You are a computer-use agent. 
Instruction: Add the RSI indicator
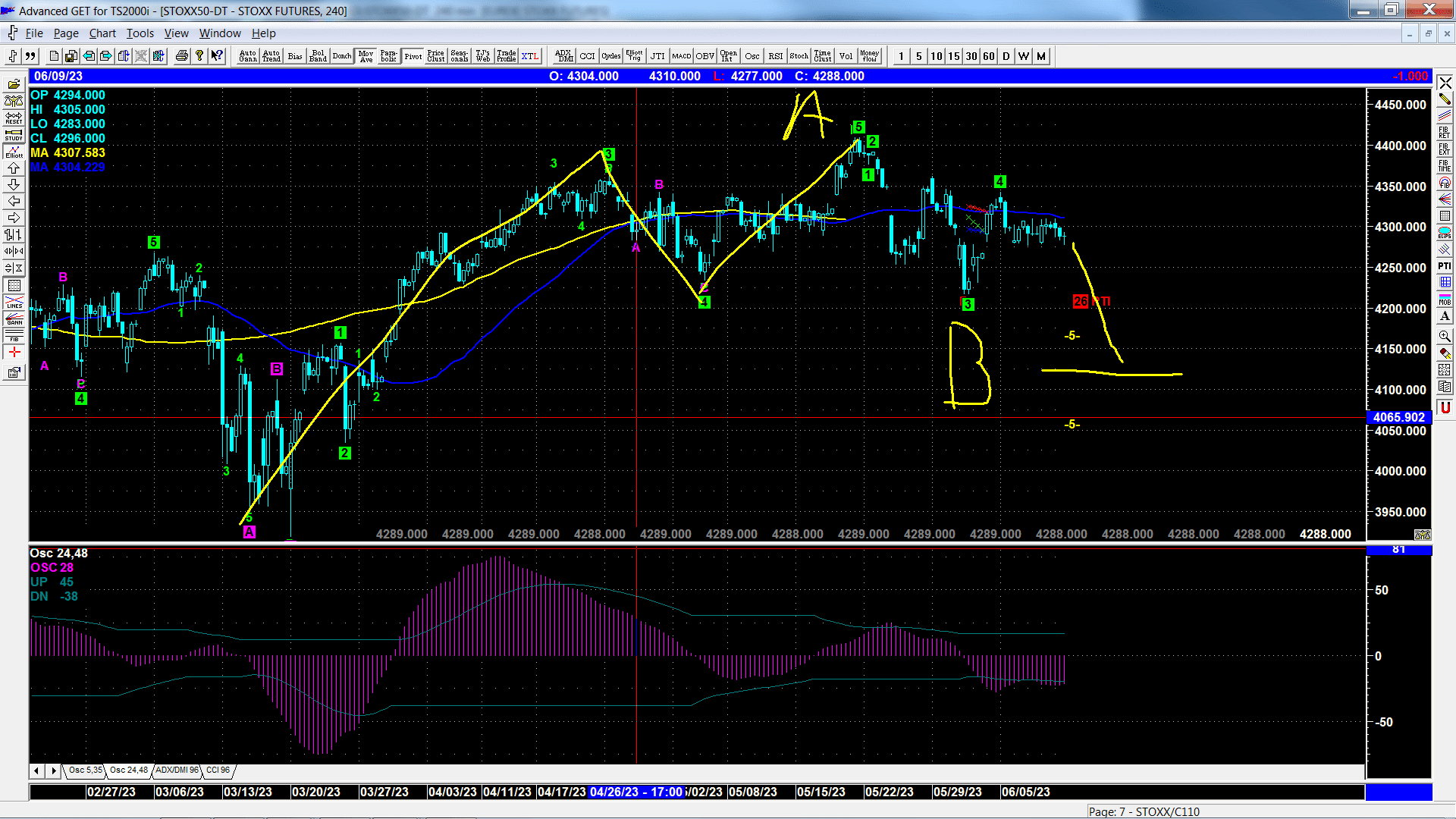775,56
